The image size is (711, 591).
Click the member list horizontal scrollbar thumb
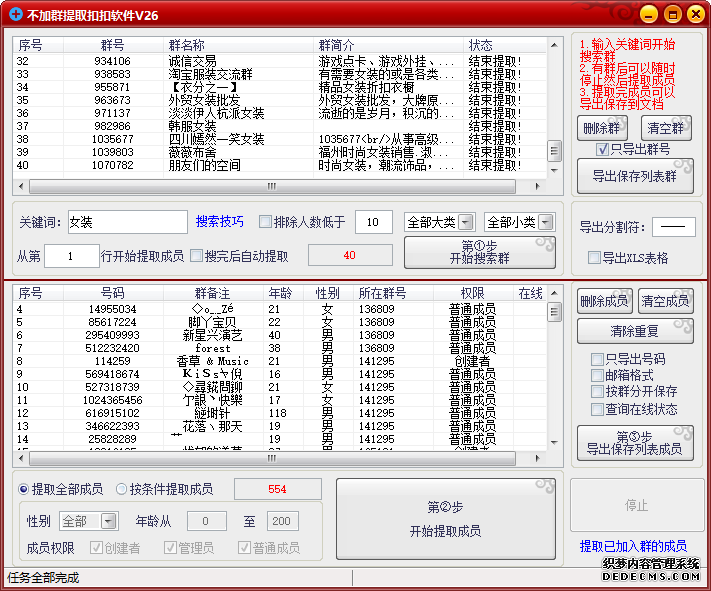[272, 458]
